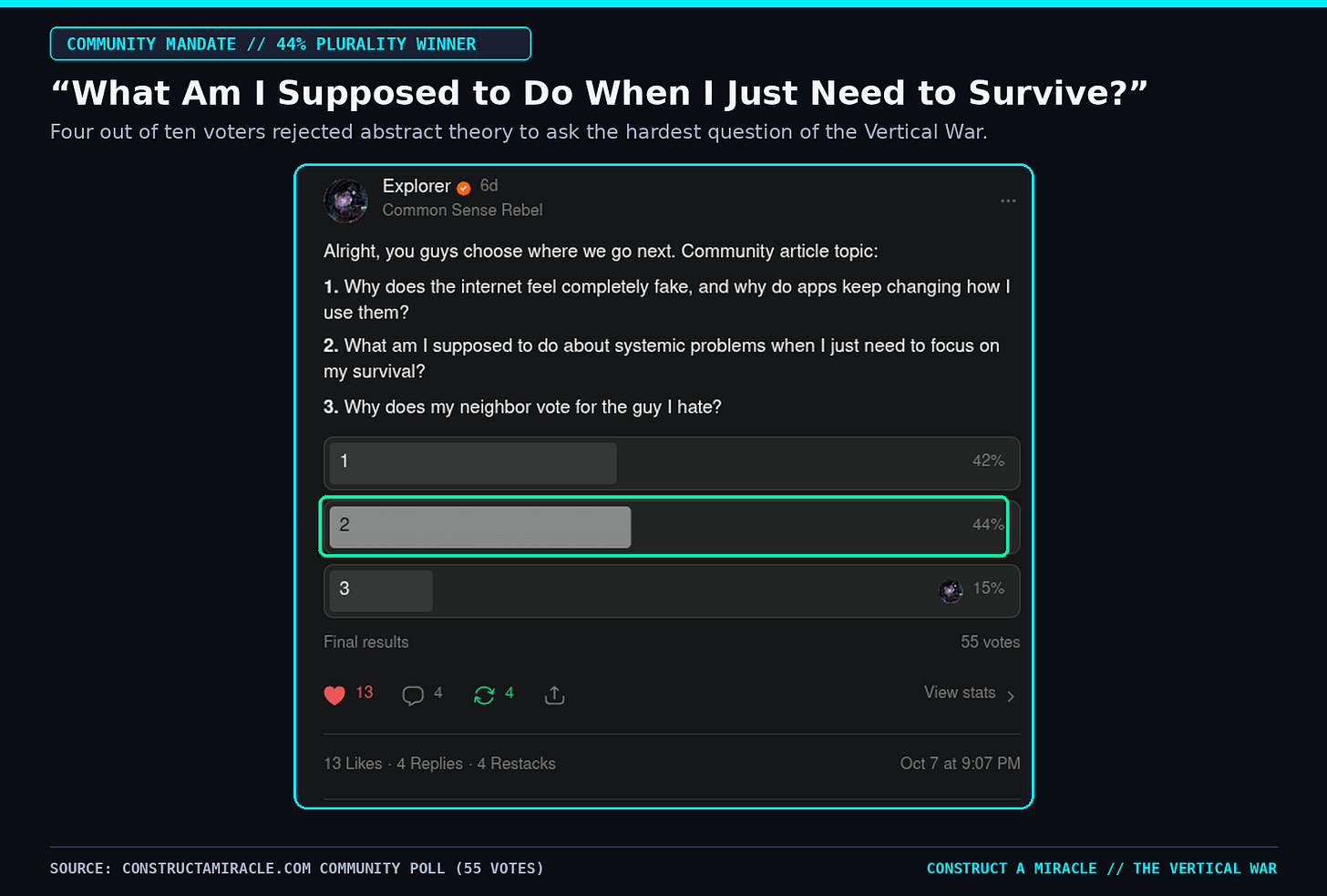Click topic 2 text about systemic problems
The width and height of the screenshot is (1327, 896).
(662, 359)
